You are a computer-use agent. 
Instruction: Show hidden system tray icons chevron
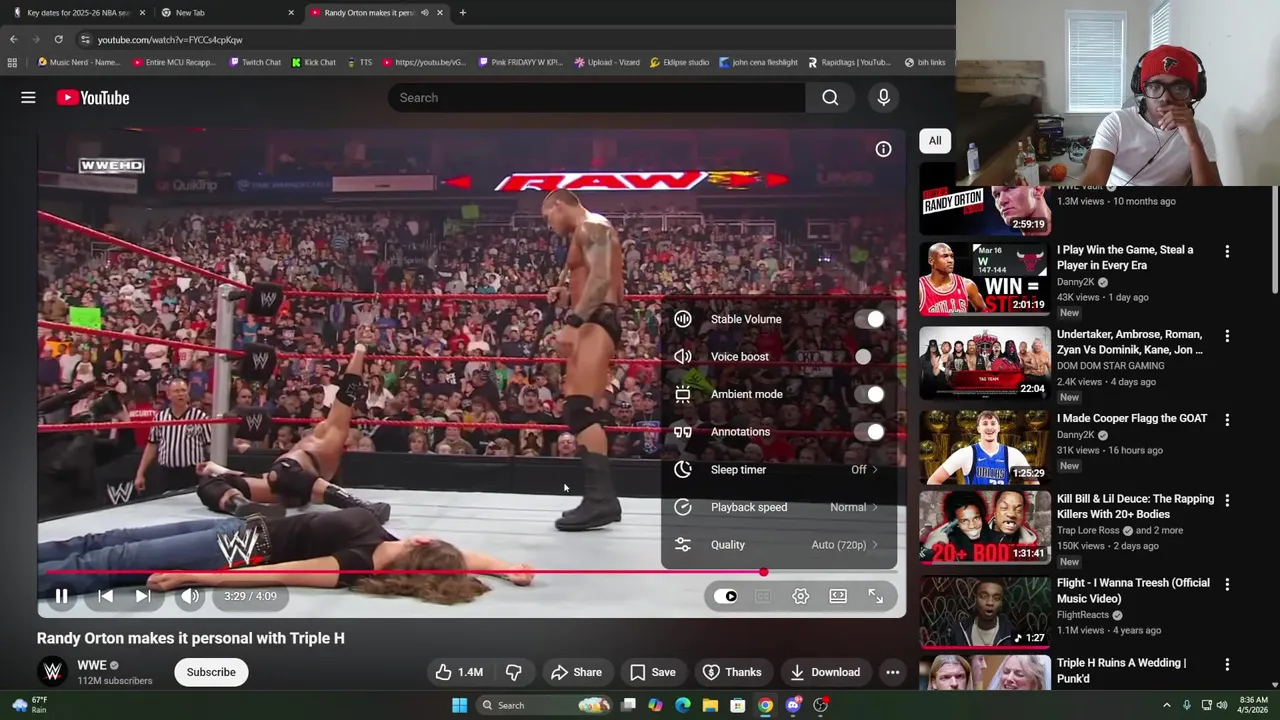click(1166, 705)
